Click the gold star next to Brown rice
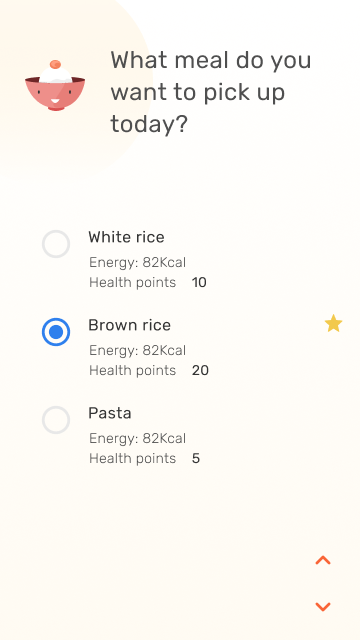 (333, 323)
